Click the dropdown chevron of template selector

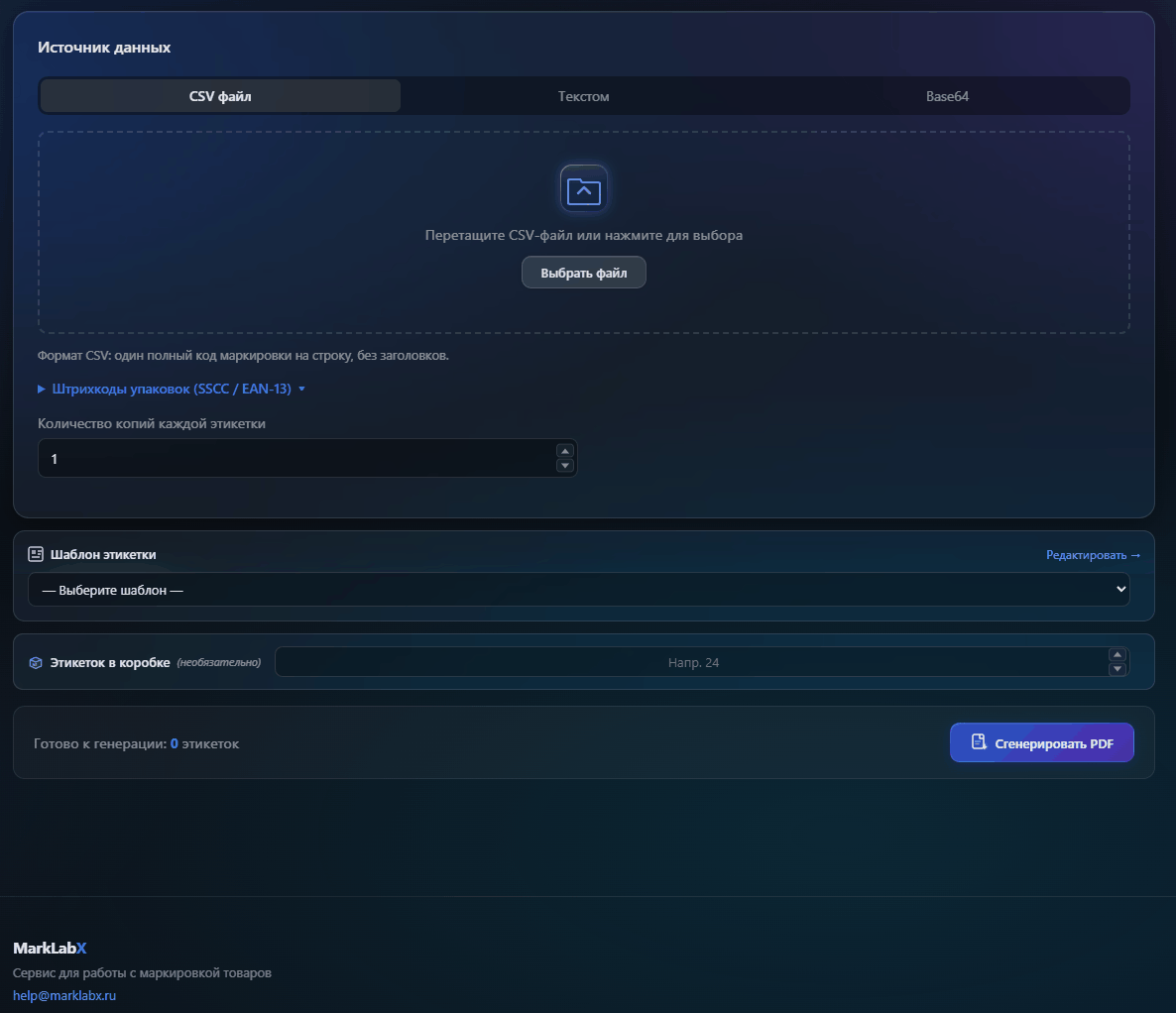point(1121,589)
